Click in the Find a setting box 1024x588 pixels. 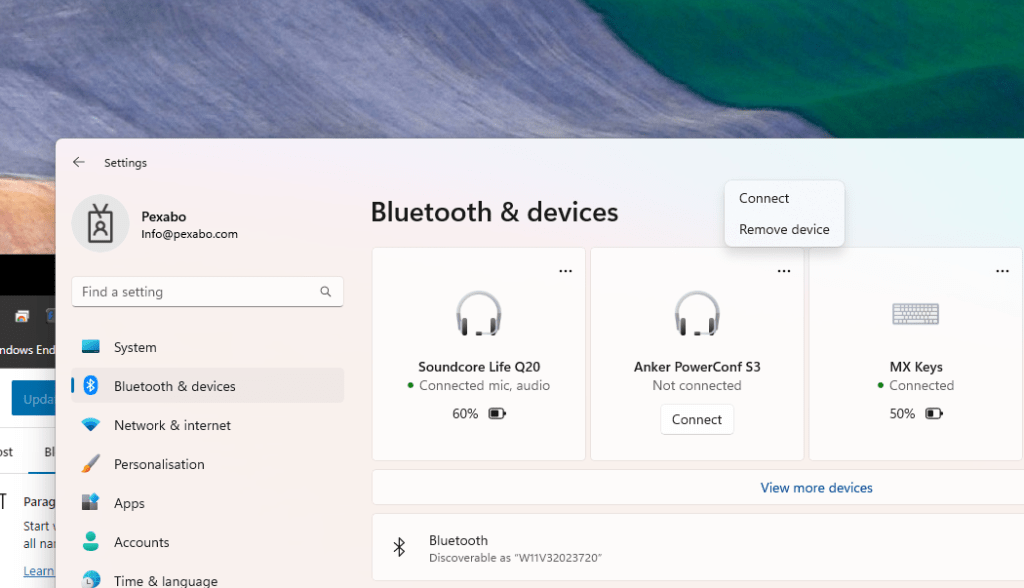(x=208, y=291)
